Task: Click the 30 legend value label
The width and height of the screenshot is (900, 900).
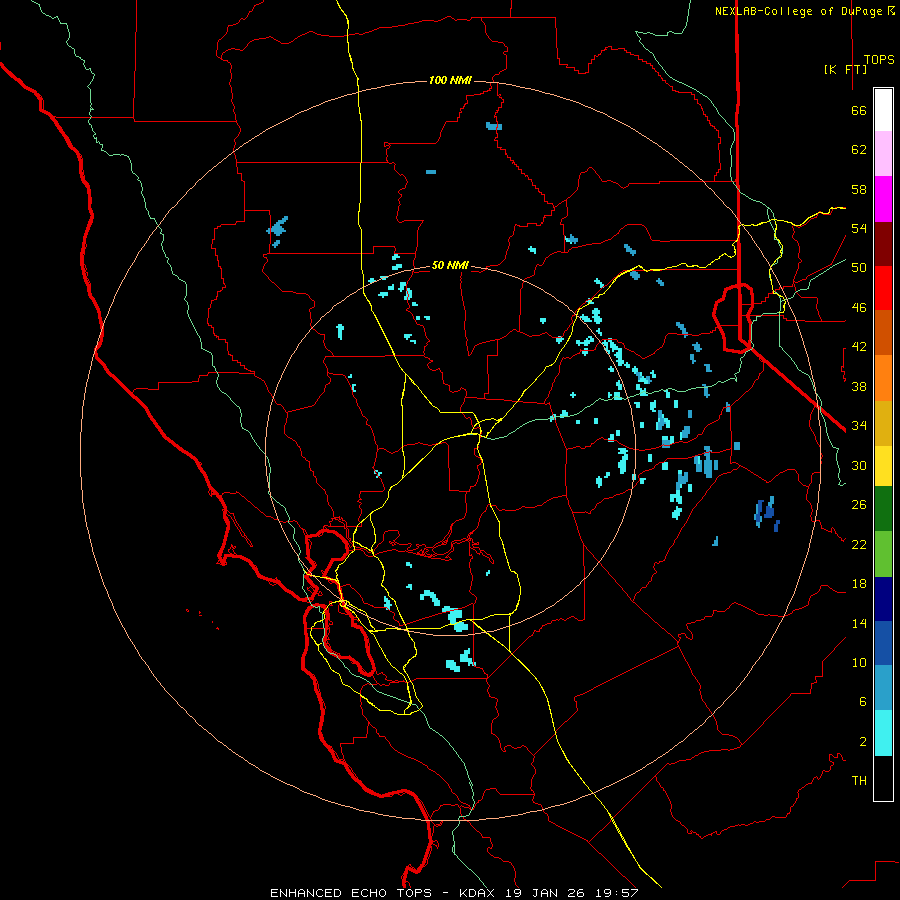Action: 859,465
